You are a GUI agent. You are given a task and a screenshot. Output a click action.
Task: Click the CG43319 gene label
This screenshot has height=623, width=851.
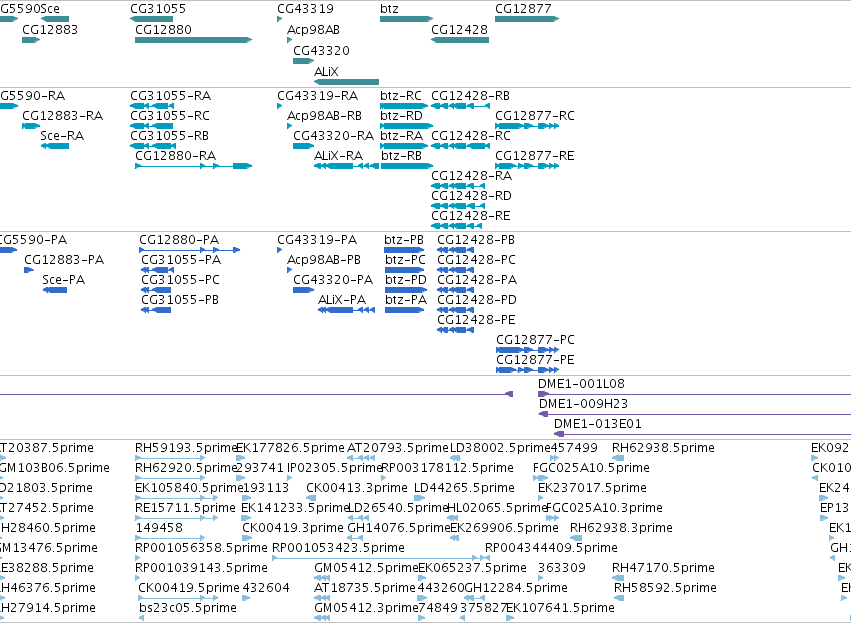(306, 9)
